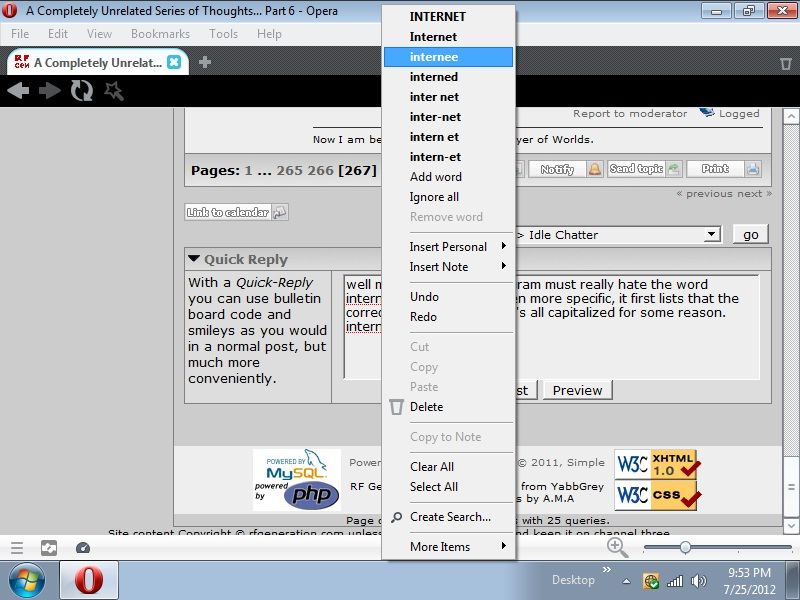800x600 pixels.
Task: Open Opera from the taskbar
Action: [89, 579]
